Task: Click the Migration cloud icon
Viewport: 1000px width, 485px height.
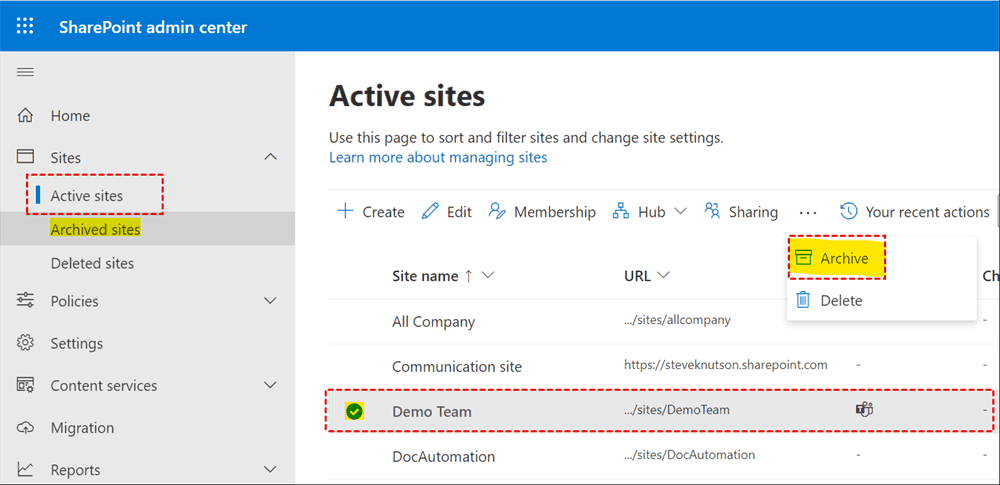Action: click(26, 428)
